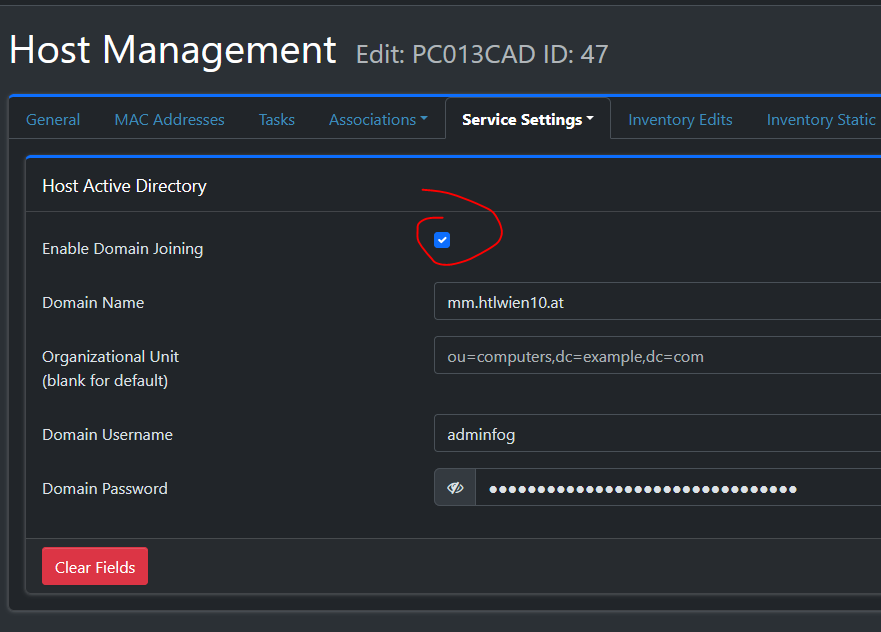Switch to the MAC Addresses tab

(169, 120)
